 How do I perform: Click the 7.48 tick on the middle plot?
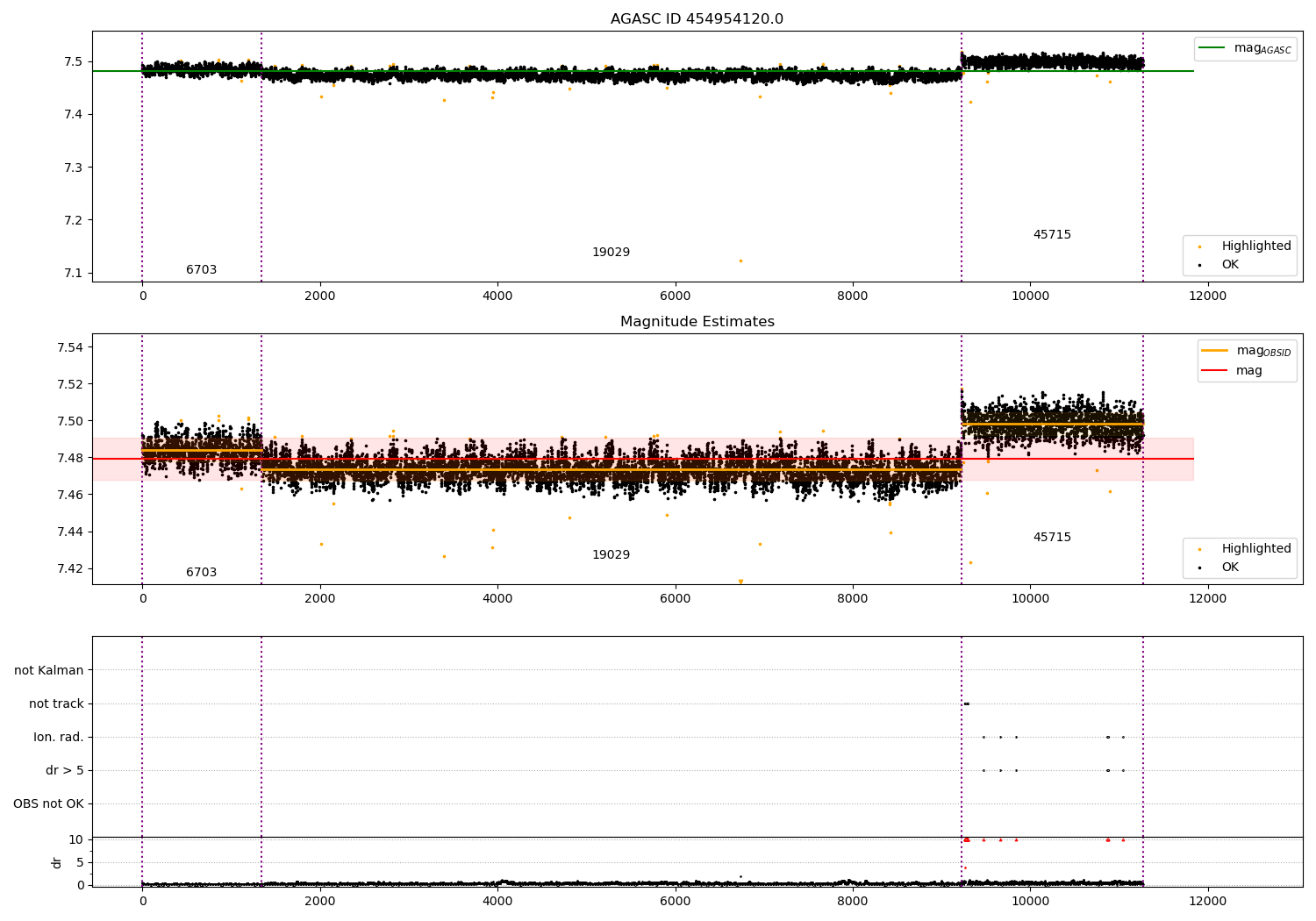(x=69, y=458)
